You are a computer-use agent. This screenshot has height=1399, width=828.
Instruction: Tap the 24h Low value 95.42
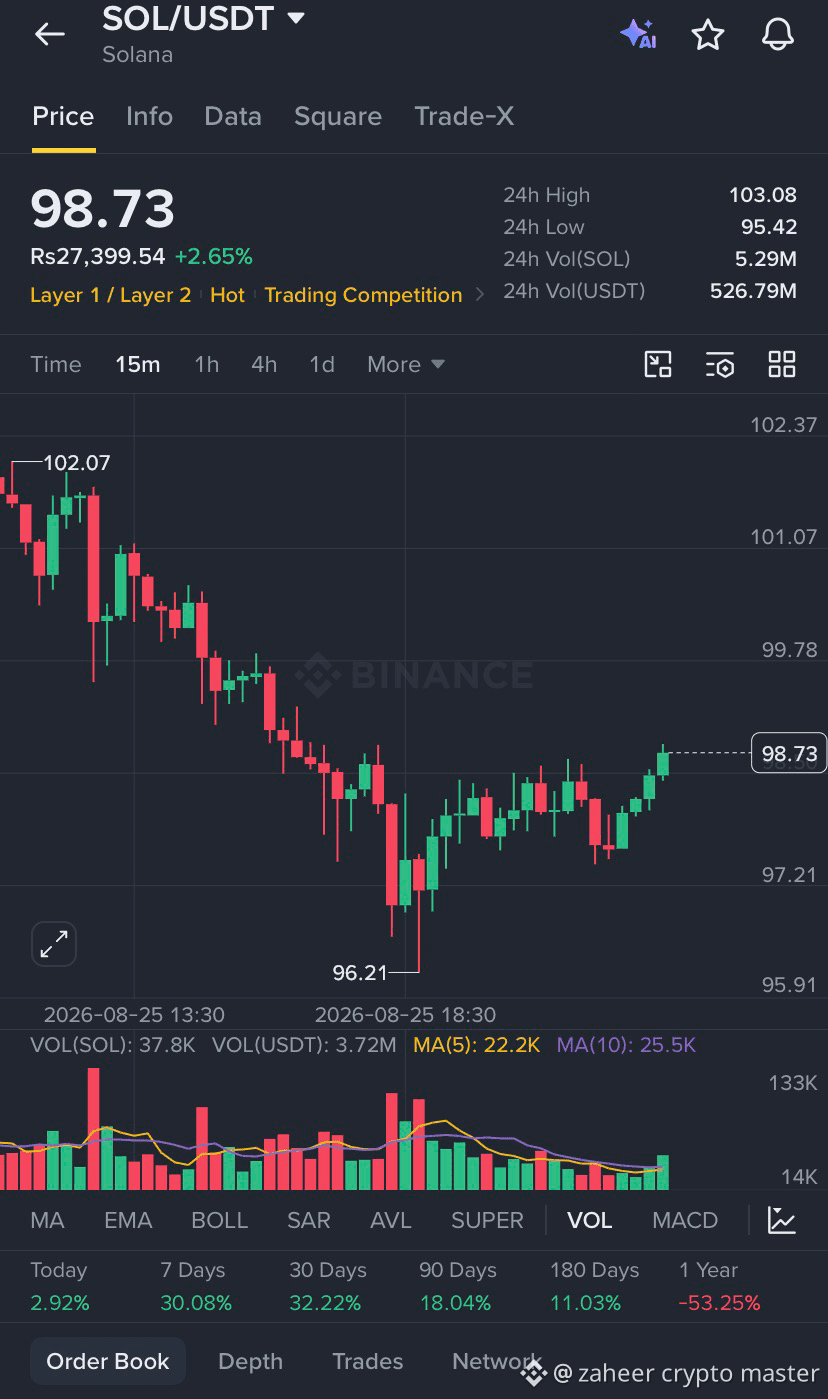point(769,227)
